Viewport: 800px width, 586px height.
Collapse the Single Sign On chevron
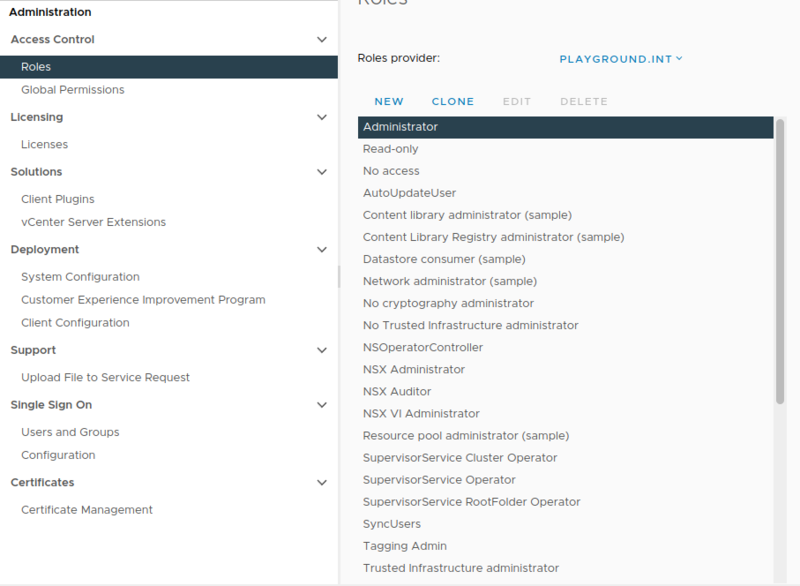tap(321, 405)
